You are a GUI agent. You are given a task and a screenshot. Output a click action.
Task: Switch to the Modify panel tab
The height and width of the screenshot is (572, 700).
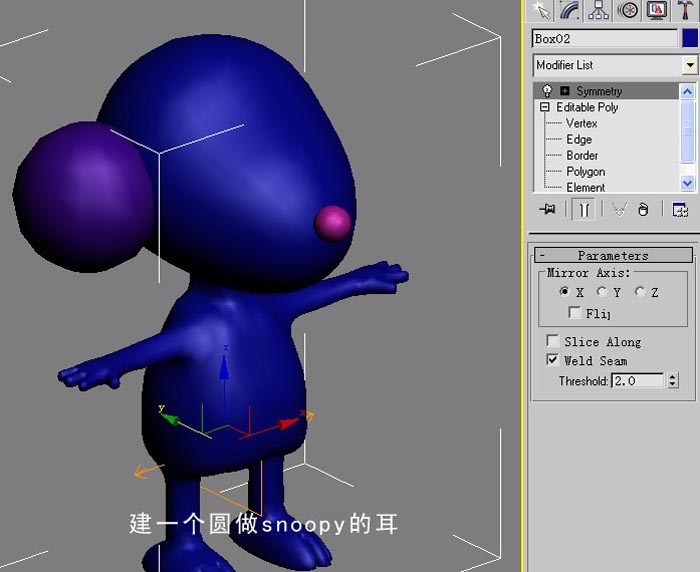(570, 10)
